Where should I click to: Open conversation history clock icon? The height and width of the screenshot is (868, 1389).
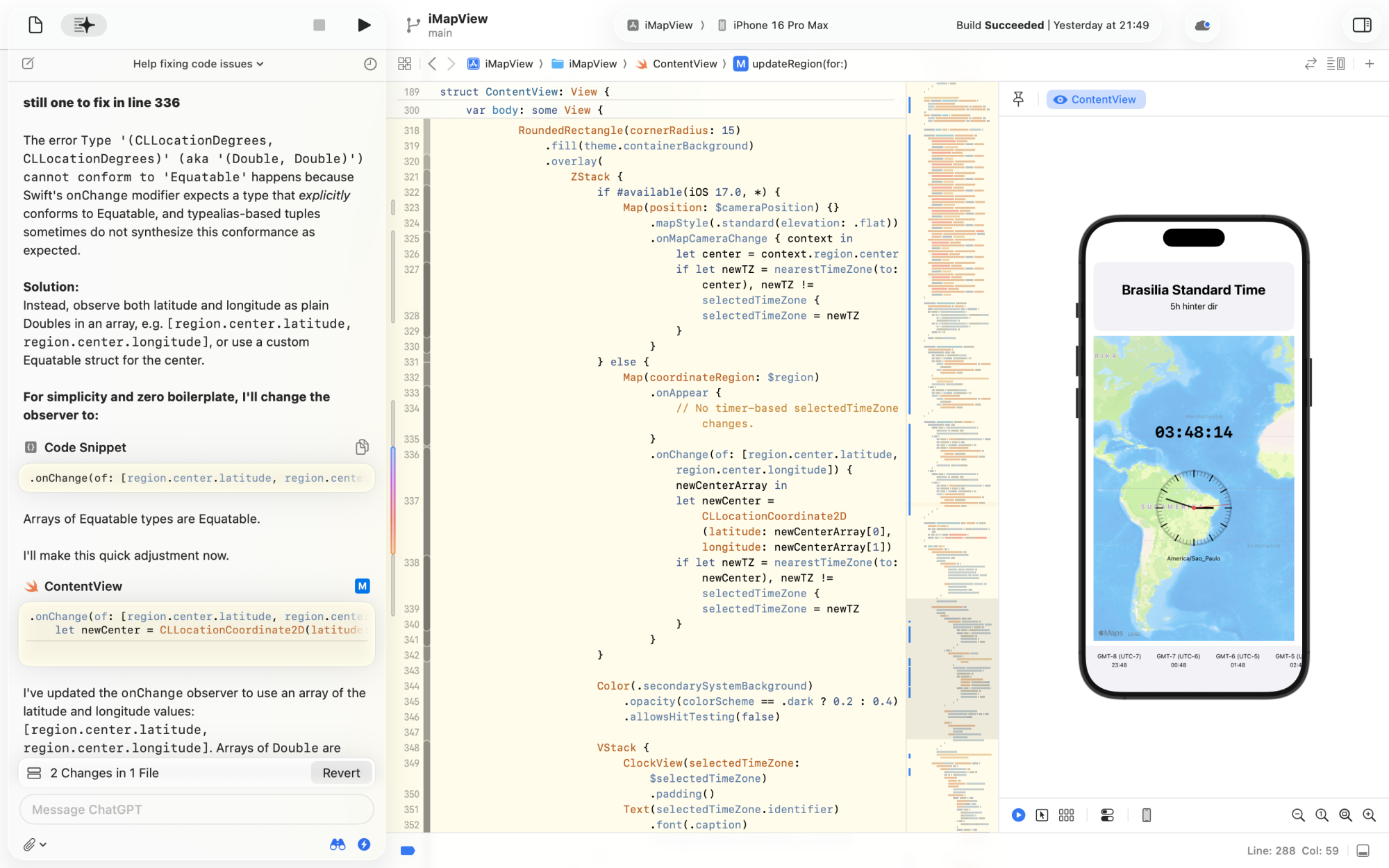pos(370,64)
